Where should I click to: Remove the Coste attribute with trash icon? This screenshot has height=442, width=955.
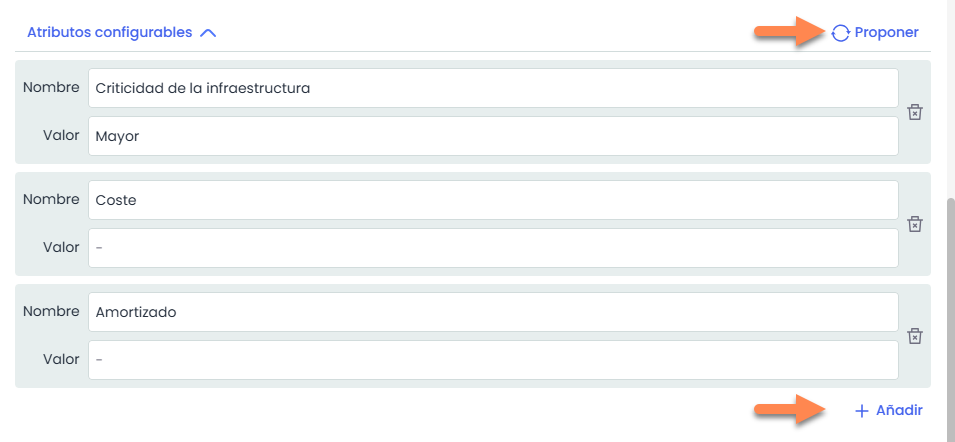[x=914, y=224]
